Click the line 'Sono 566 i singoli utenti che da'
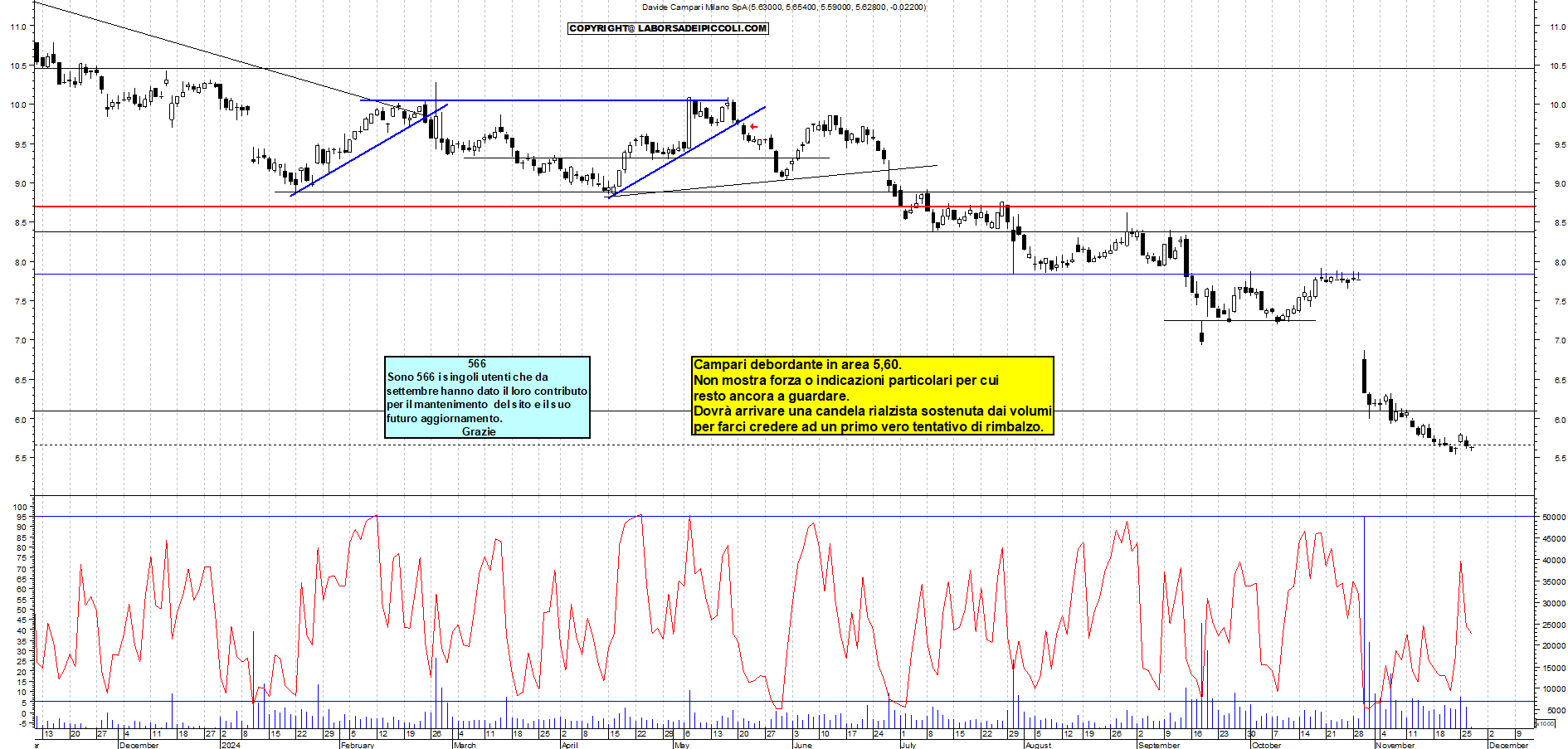This screenshot has height=749, width=1568. tap(468, 377)
